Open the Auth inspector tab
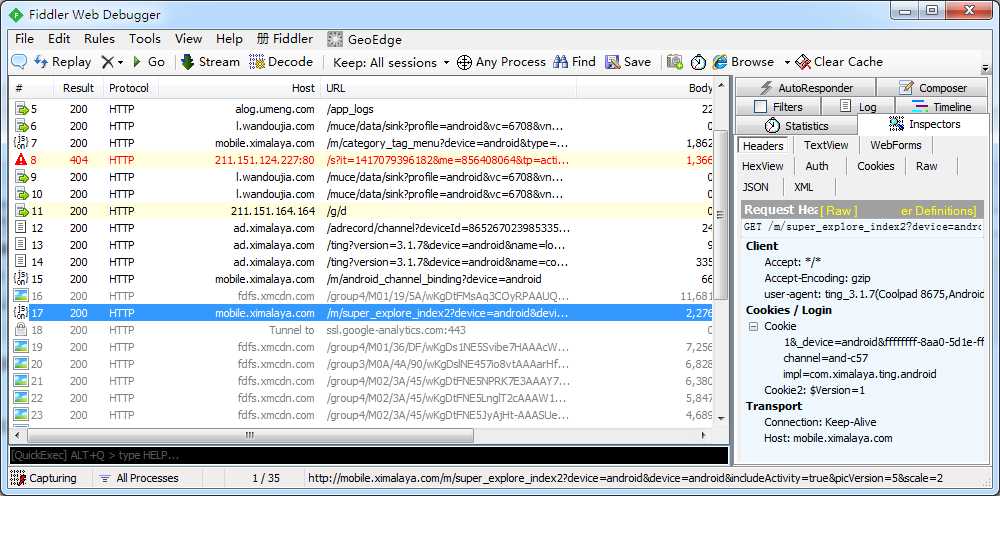Screen dimensions: 1000x540 click(816, 166)
